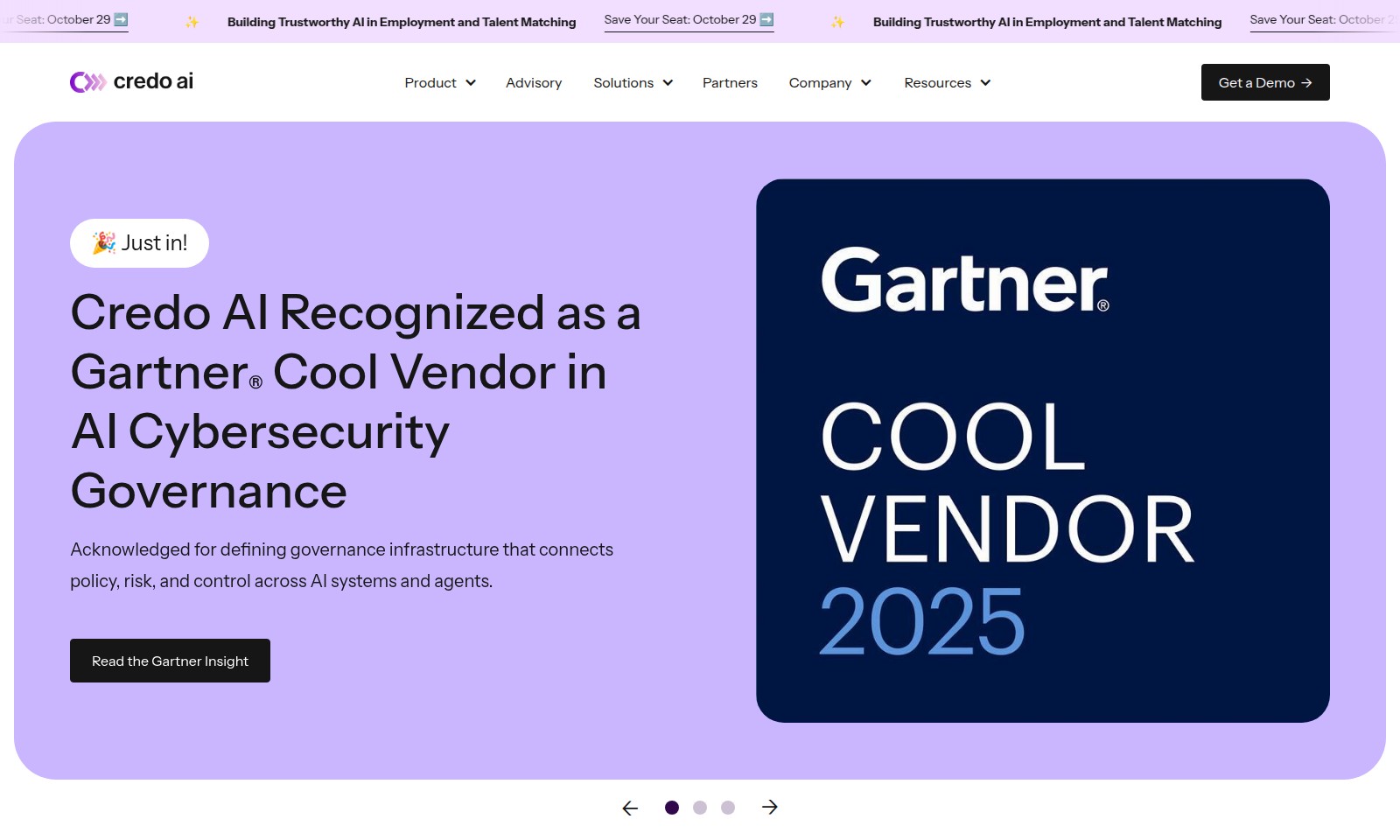Click the Gartner Cool Vendor 2025 image
This screenshot has width=1400, height=840.
pyautogui.click(x=1043, y=451)
